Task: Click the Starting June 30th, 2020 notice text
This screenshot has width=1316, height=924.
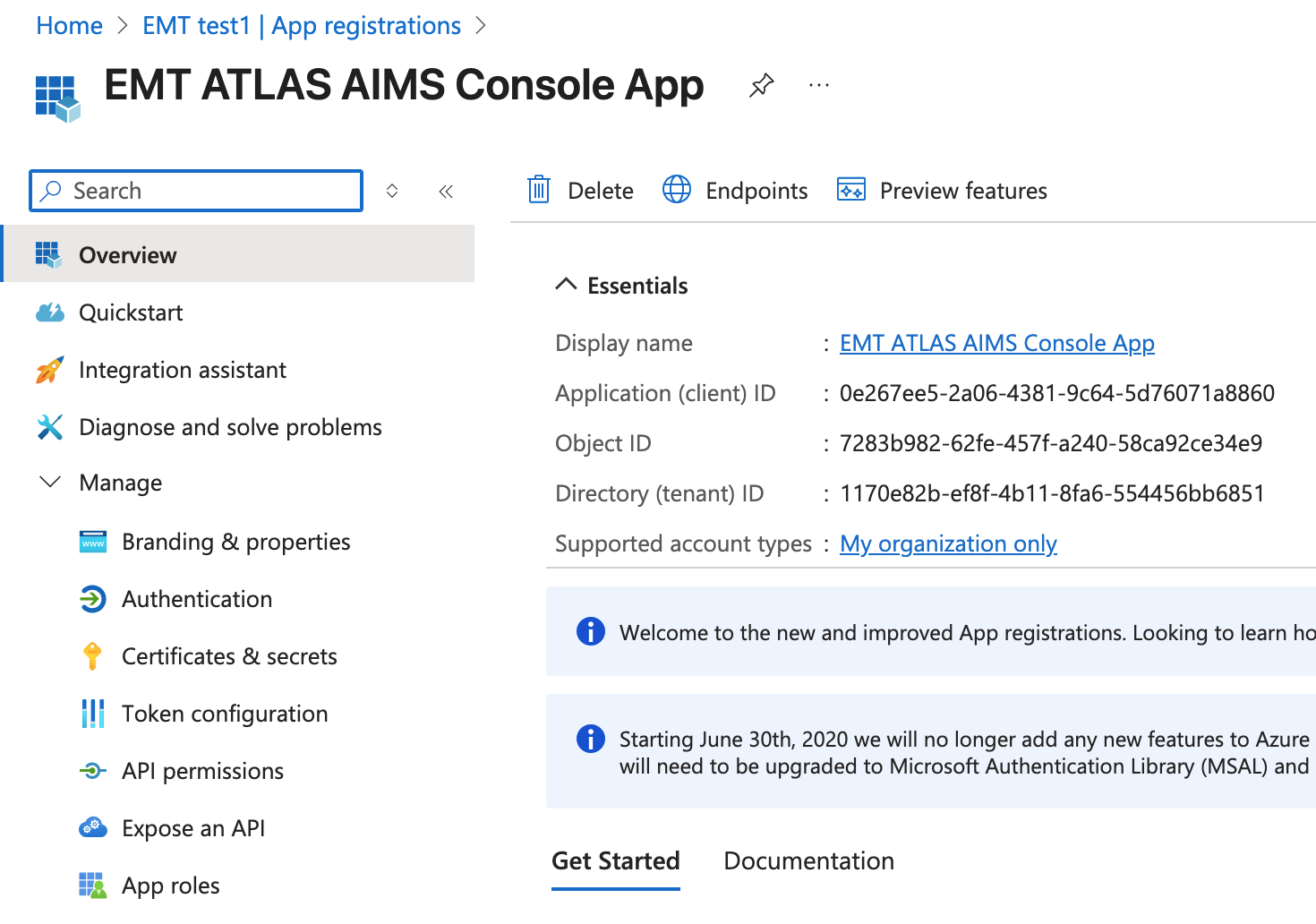Action: (964, 753)
